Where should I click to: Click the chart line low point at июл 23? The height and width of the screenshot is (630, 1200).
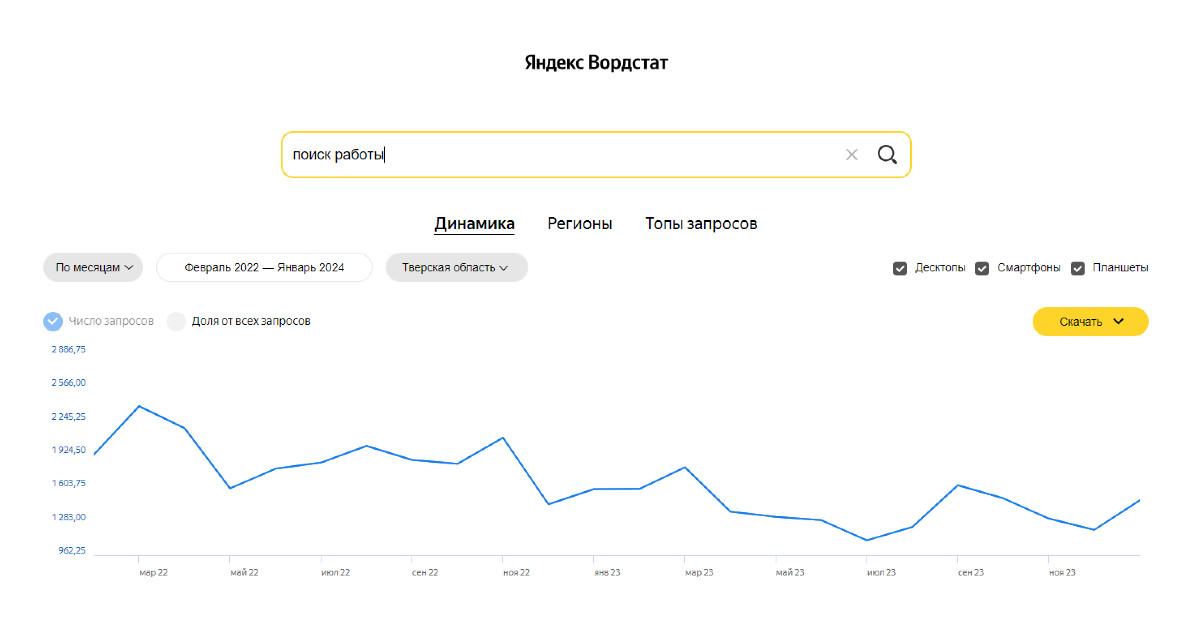click(866, 540)
